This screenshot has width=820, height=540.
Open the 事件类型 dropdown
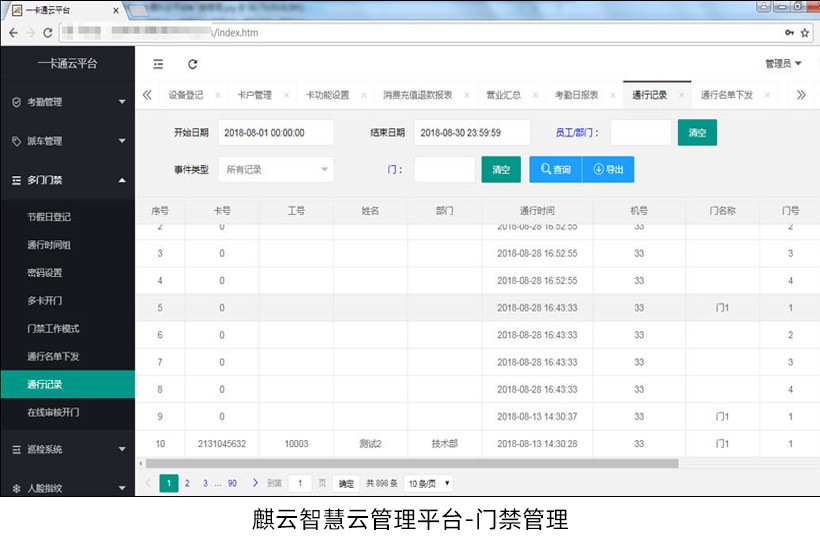pyautogui.click(x=276, y=170)
